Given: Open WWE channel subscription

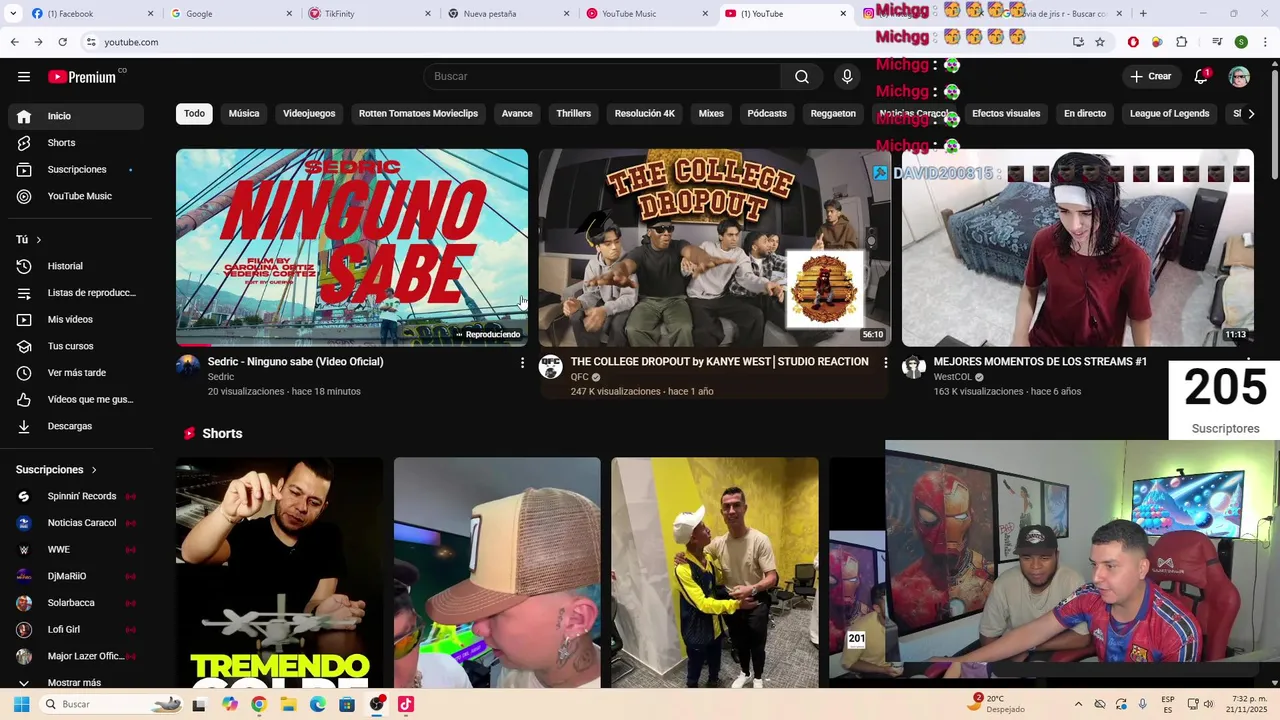Looking at the screenshot, I should point(76,550).
